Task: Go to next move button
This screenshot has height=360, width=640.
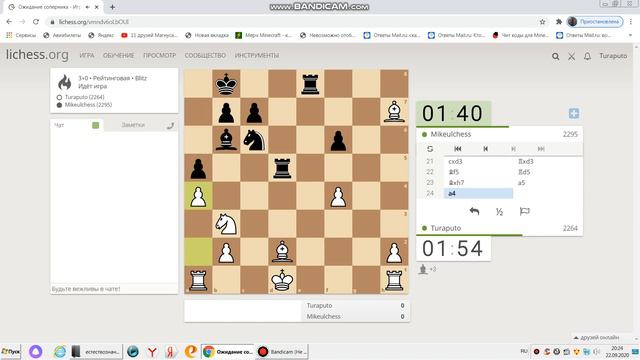Action: pos(513,149)
